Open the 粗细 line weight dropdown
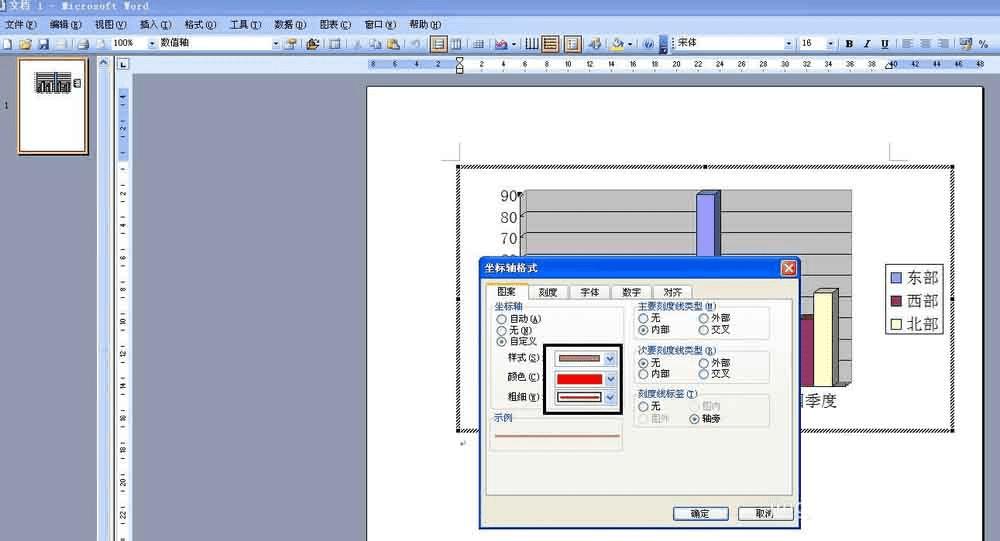 click(x=610, y=397)
